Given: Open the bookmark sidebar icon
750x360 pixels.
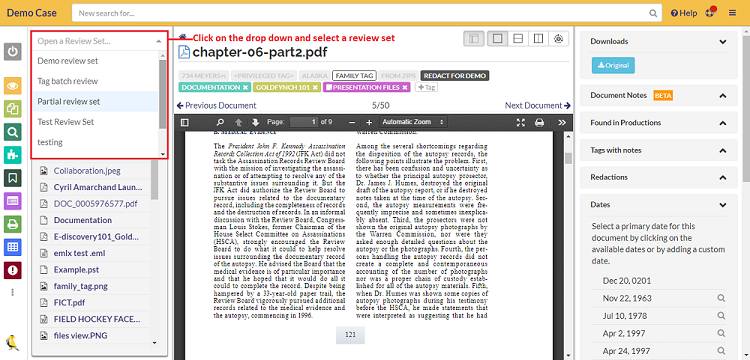Looking at the screenshot, I should pyautogui.click(x=13, y=178).
